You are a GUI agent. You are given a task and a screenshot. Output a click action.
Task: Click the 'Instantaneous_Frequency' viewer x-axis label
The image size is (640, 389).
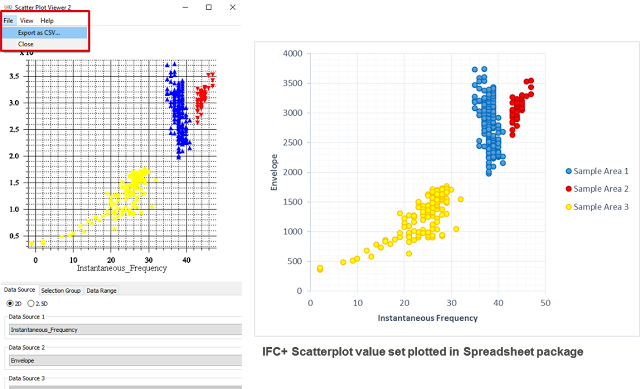point(122,268)
